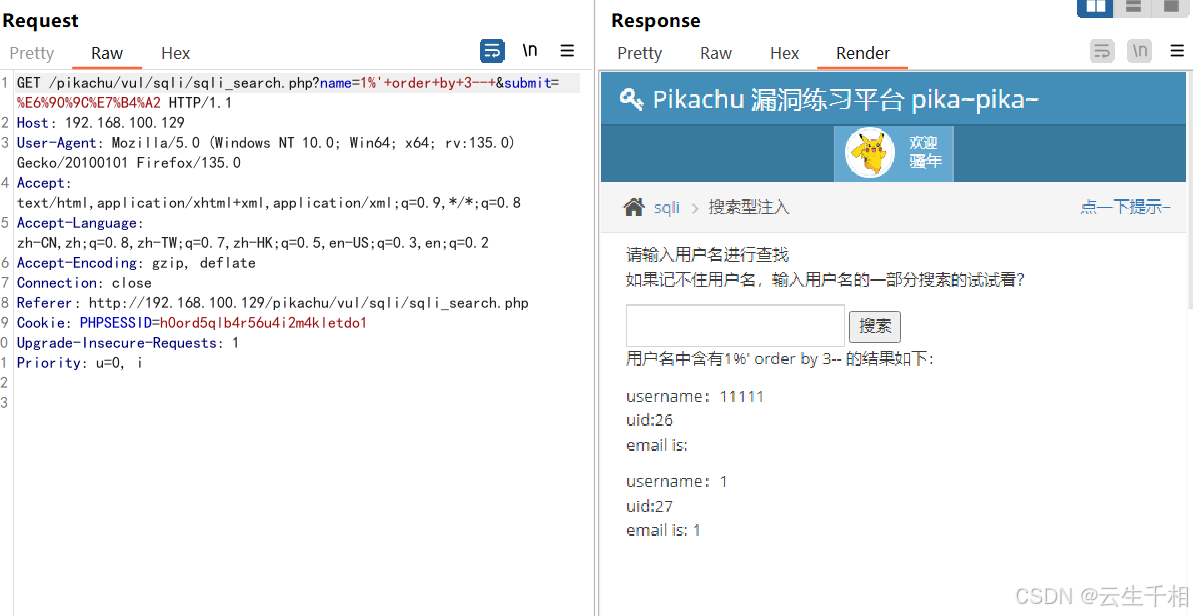Open Request panel hamburger menu

click(567, 51)
